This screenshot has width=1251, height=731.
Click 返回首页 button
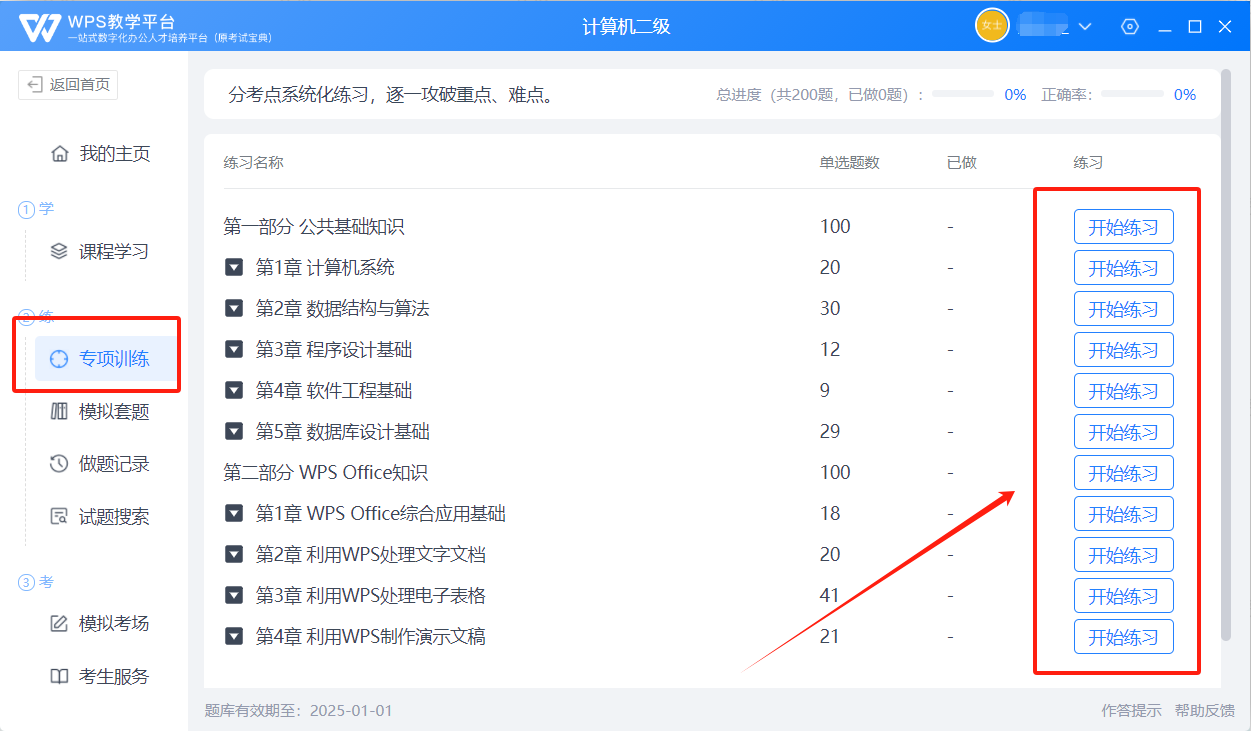pos(68,85)
